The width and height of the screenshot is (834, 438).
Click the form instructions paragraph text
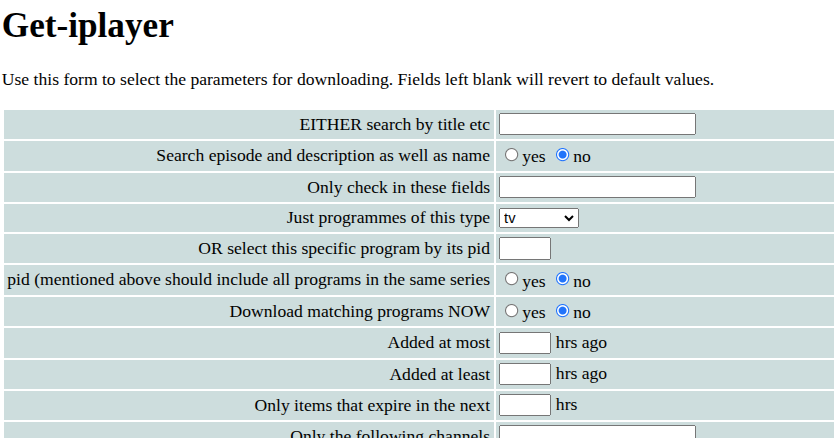(x=358, y=80)
